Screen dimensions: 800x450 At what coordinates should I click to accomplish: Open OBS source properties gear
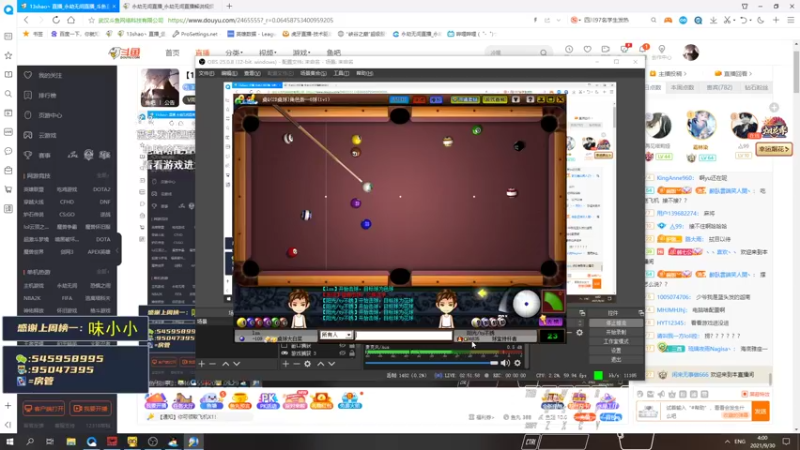pos(307,364)
